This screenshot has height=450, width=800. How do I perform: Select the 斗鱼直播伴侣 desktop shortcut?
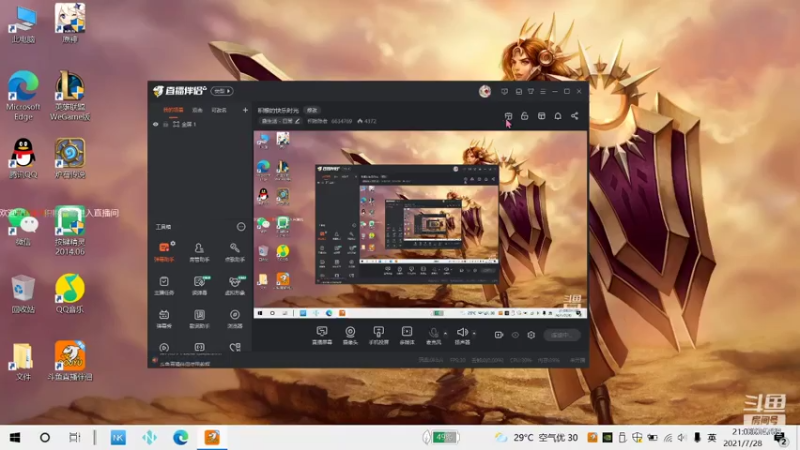click(70, 361)
